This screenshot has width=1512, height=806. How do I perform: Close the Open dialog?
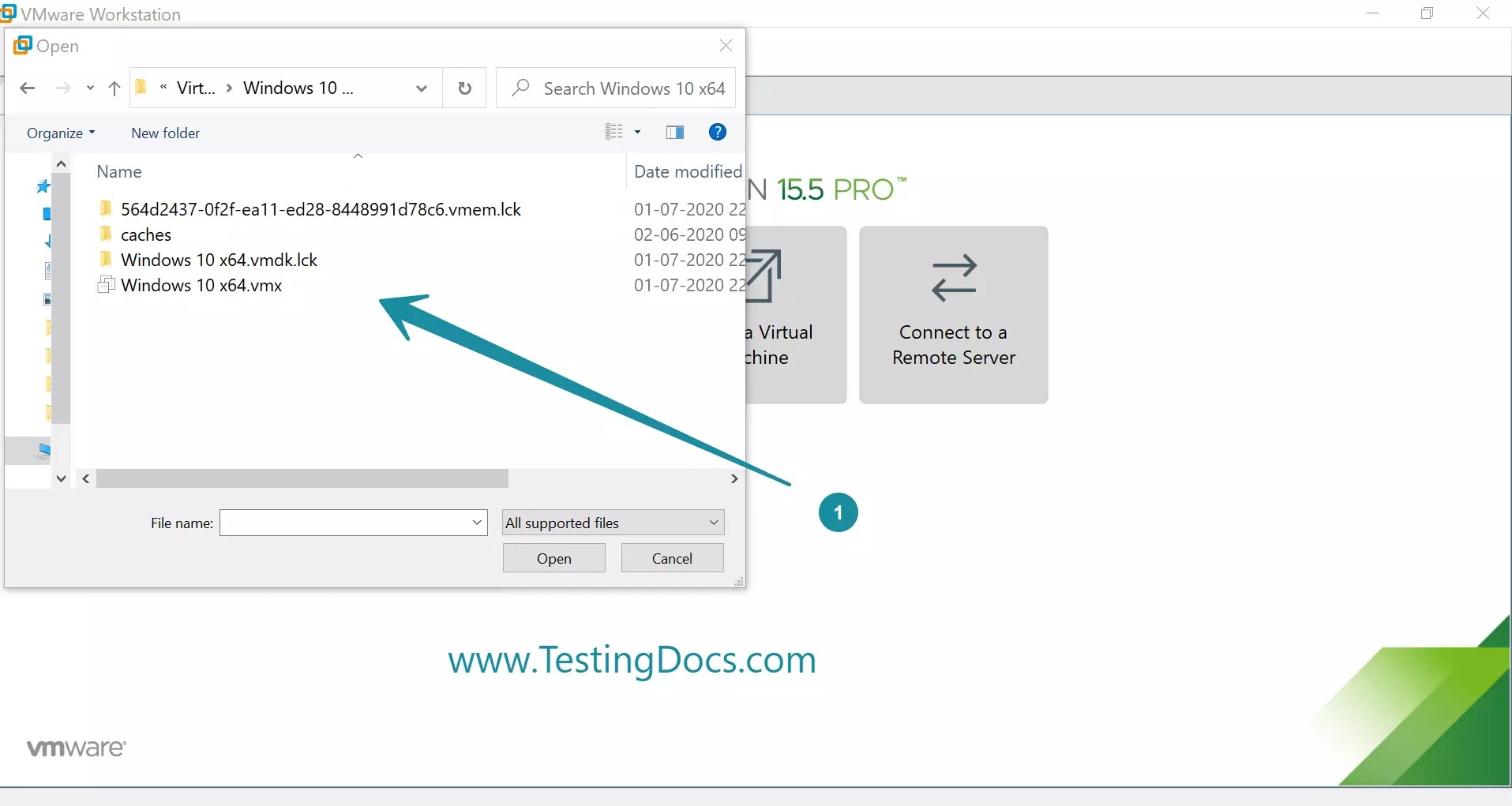click(x=726, y=46)
